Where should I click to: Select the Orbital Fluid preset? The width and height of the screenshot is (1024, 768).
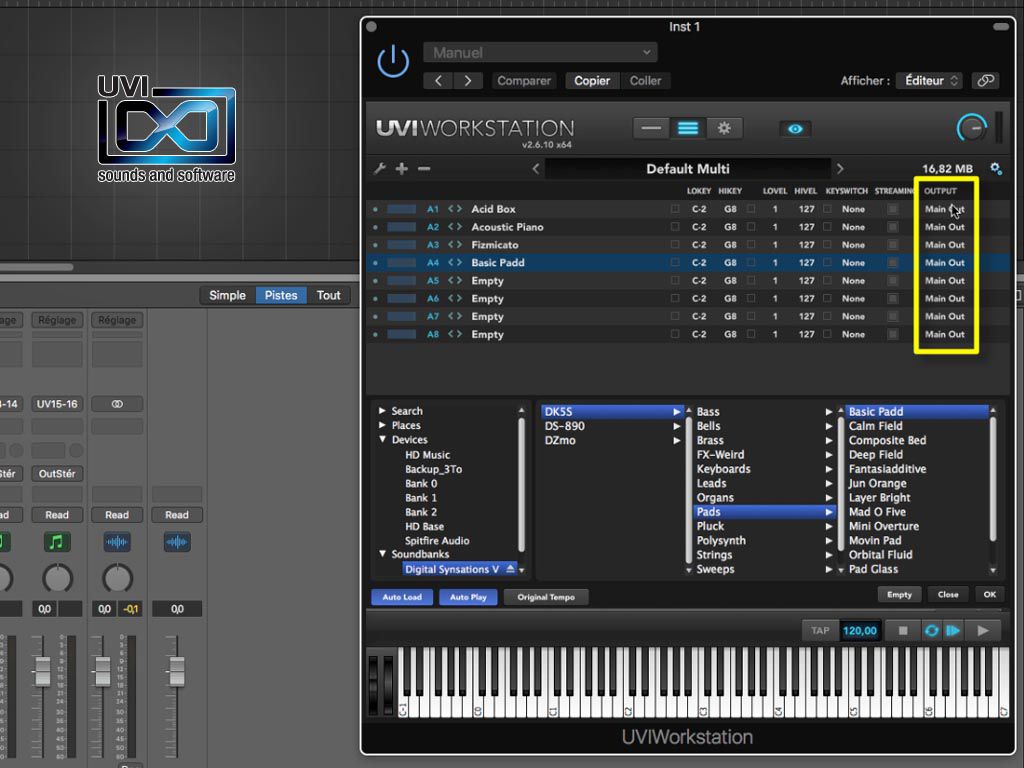[x=880, y=554]
